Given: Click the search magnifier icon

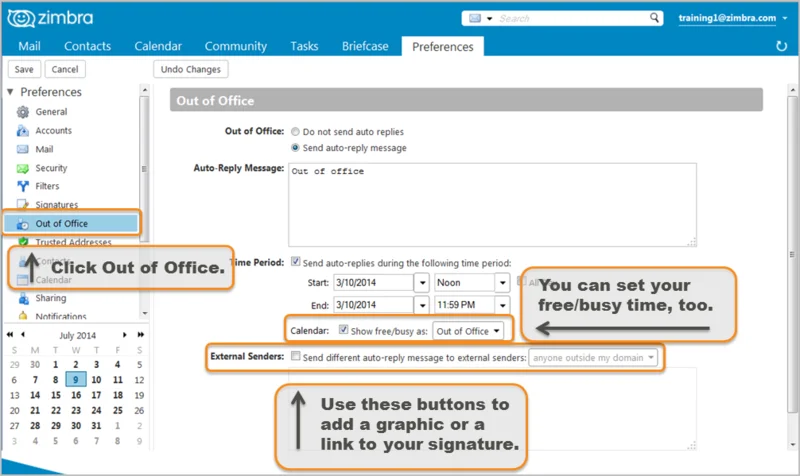Looking at the screenshot, I should coord(654,18).
